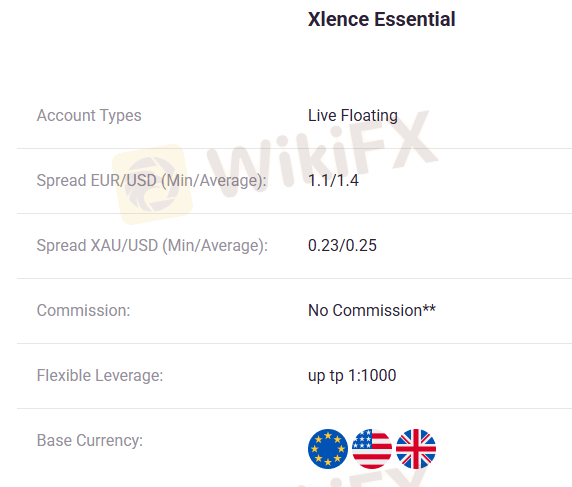572x487 pixels.
Task: Click the word Essential in the title
Action: point(415,19)
